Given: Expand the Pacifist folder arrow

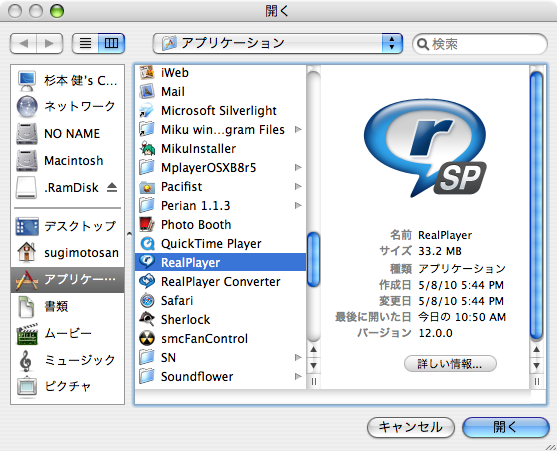Looking at the screenshot, I should pos(298,186).
